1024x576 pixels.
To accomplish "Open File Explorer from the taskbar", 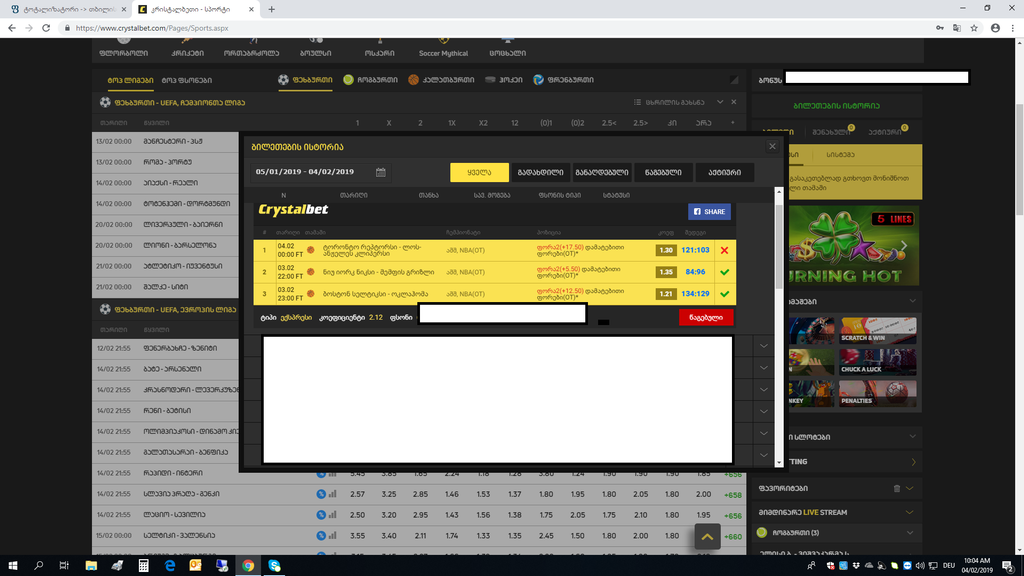I will [91, 566].
